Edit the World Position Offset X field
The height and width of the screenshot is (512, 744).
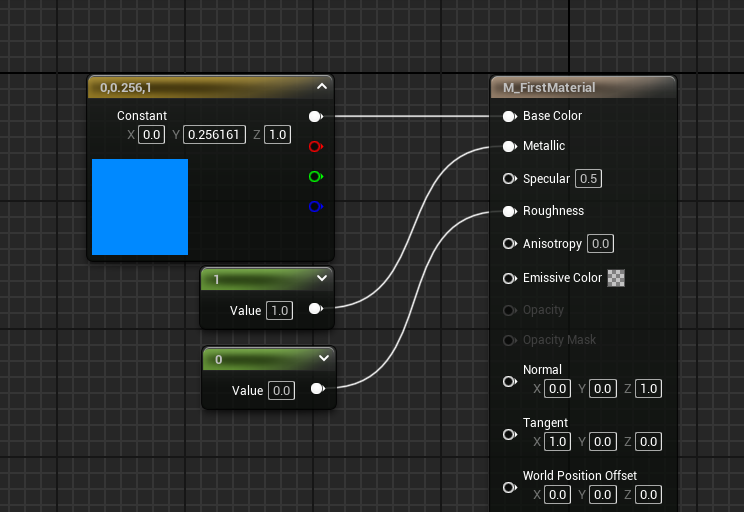[x=557, y=495]
